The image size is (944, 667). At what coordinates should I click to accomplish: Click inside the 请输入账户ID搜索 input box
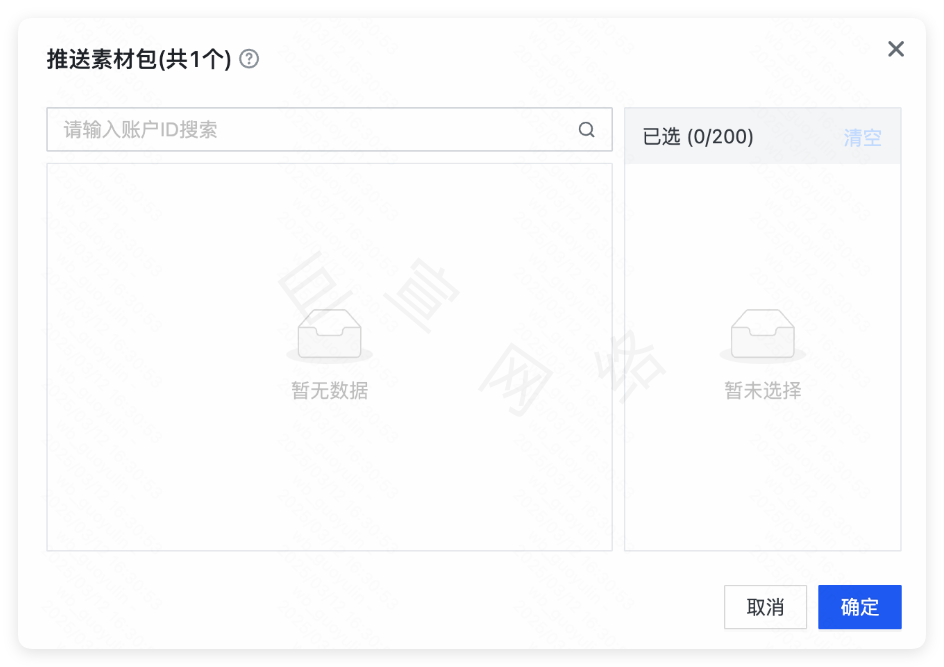300,129
